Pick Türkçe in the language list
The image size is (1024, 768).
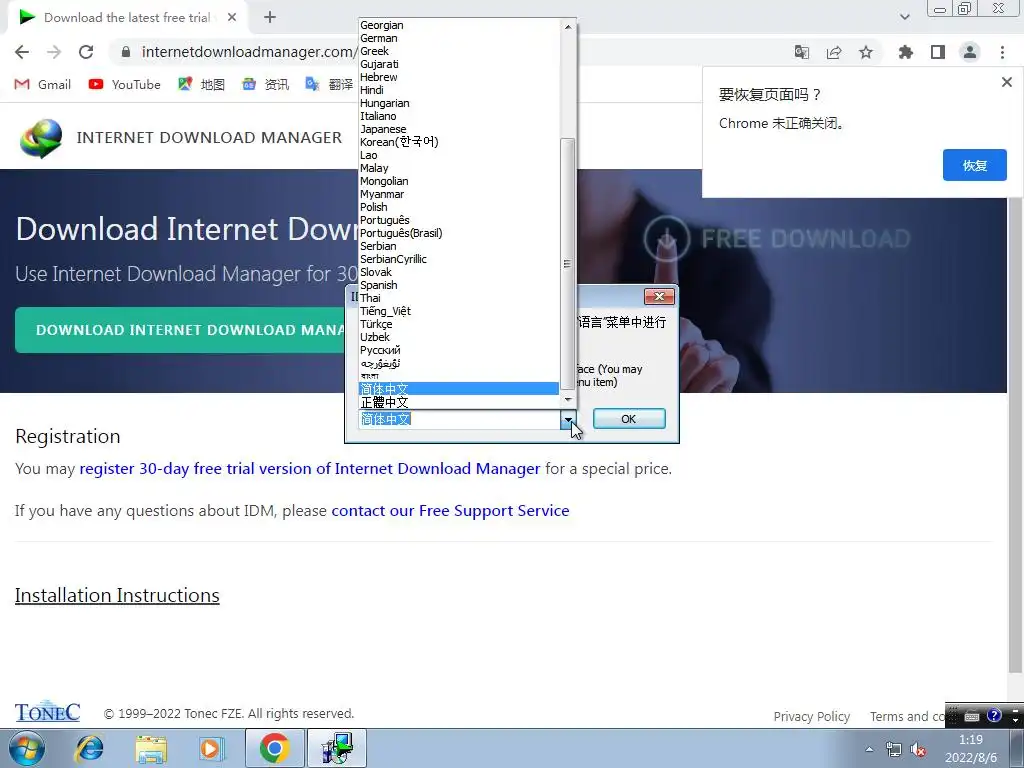coord(458,325)
